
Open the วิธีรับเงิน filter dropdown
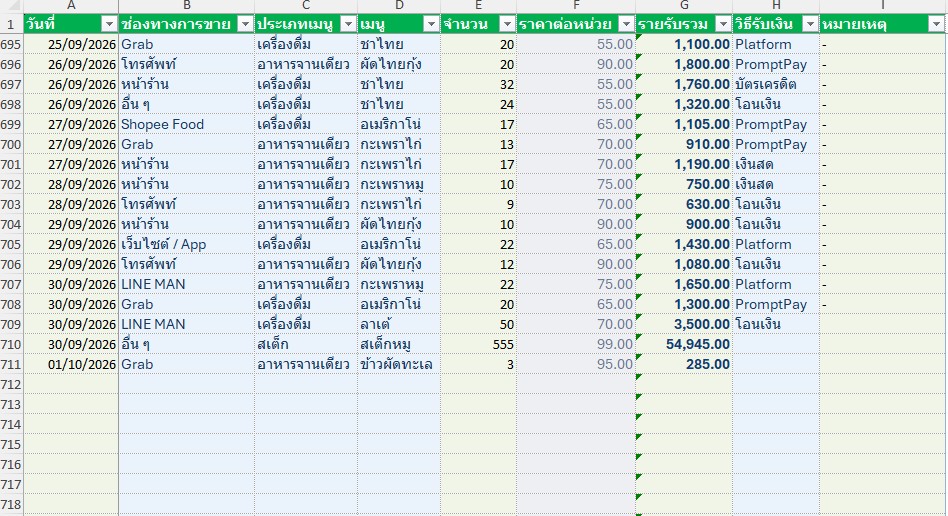click(x=810, y=24)
